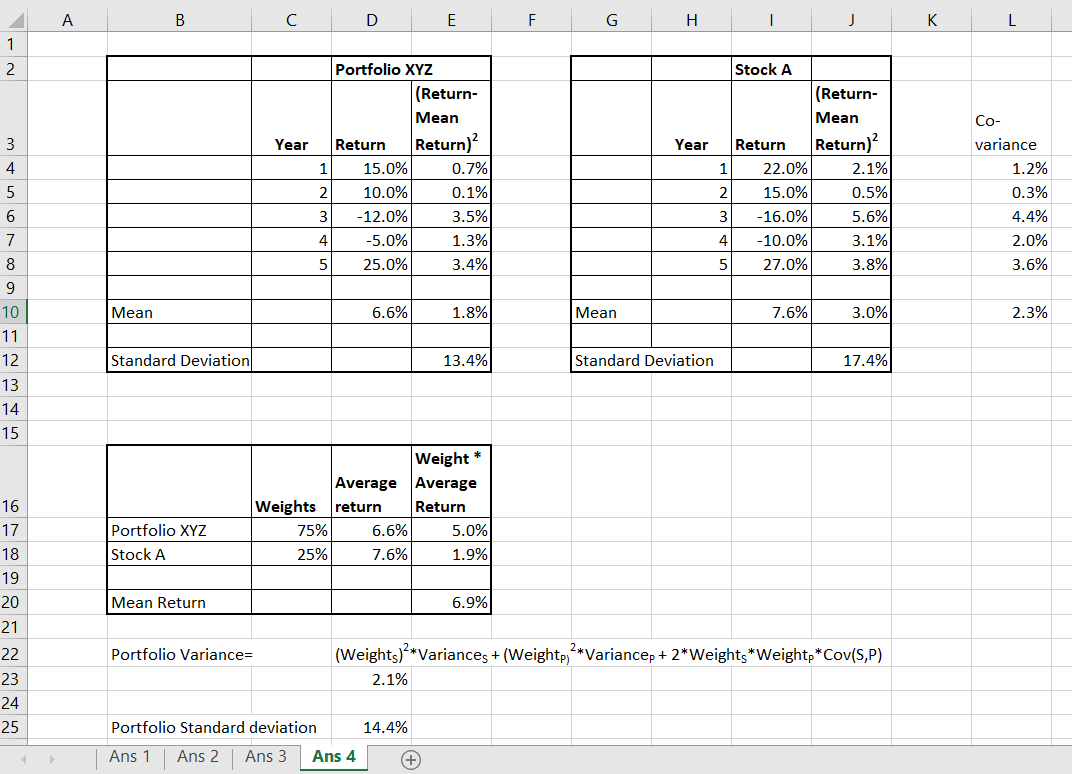
Task: Click the Stock A title cell
Action: point(771,69)
